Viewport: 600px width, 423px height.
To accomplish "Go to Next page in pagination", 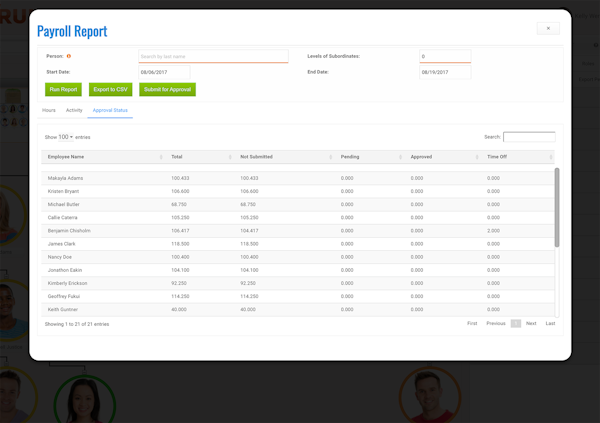I will point(531,324).
